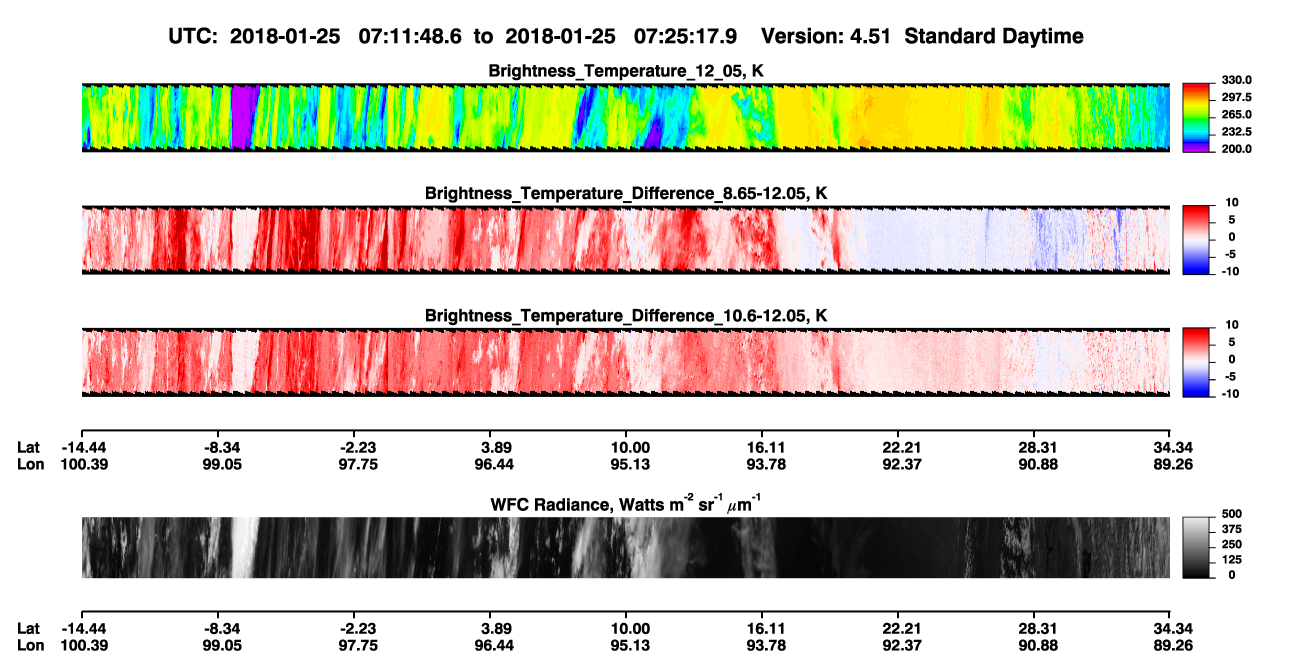Click the '265.0' colorbar label
Screen dimensions: 1300x667
pyautogui.click(x=1237, y=114)
